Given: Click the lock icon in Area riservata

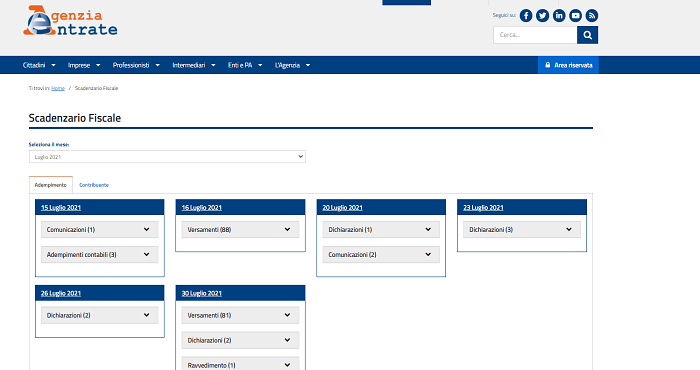Looking at the screenshot, I should [x=548, y=65].
